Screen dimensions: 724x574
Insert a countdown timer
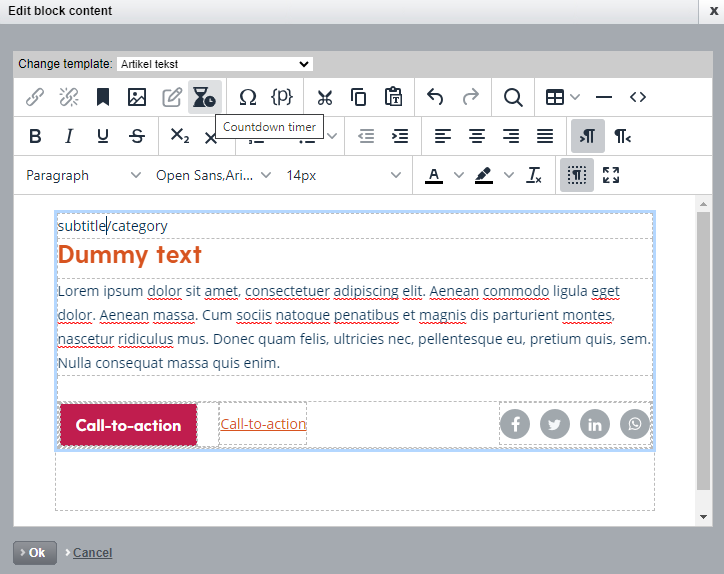pos(204,97)
